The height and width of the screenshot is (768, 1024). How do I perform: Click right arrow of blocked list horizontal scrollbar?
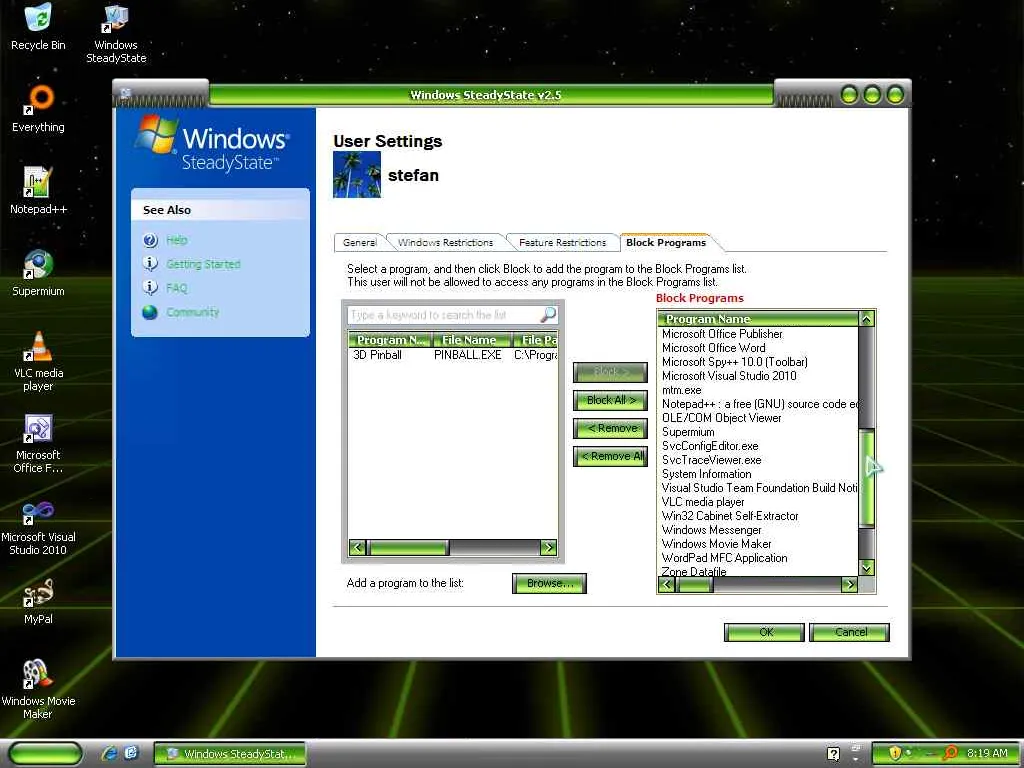point(849,584)
